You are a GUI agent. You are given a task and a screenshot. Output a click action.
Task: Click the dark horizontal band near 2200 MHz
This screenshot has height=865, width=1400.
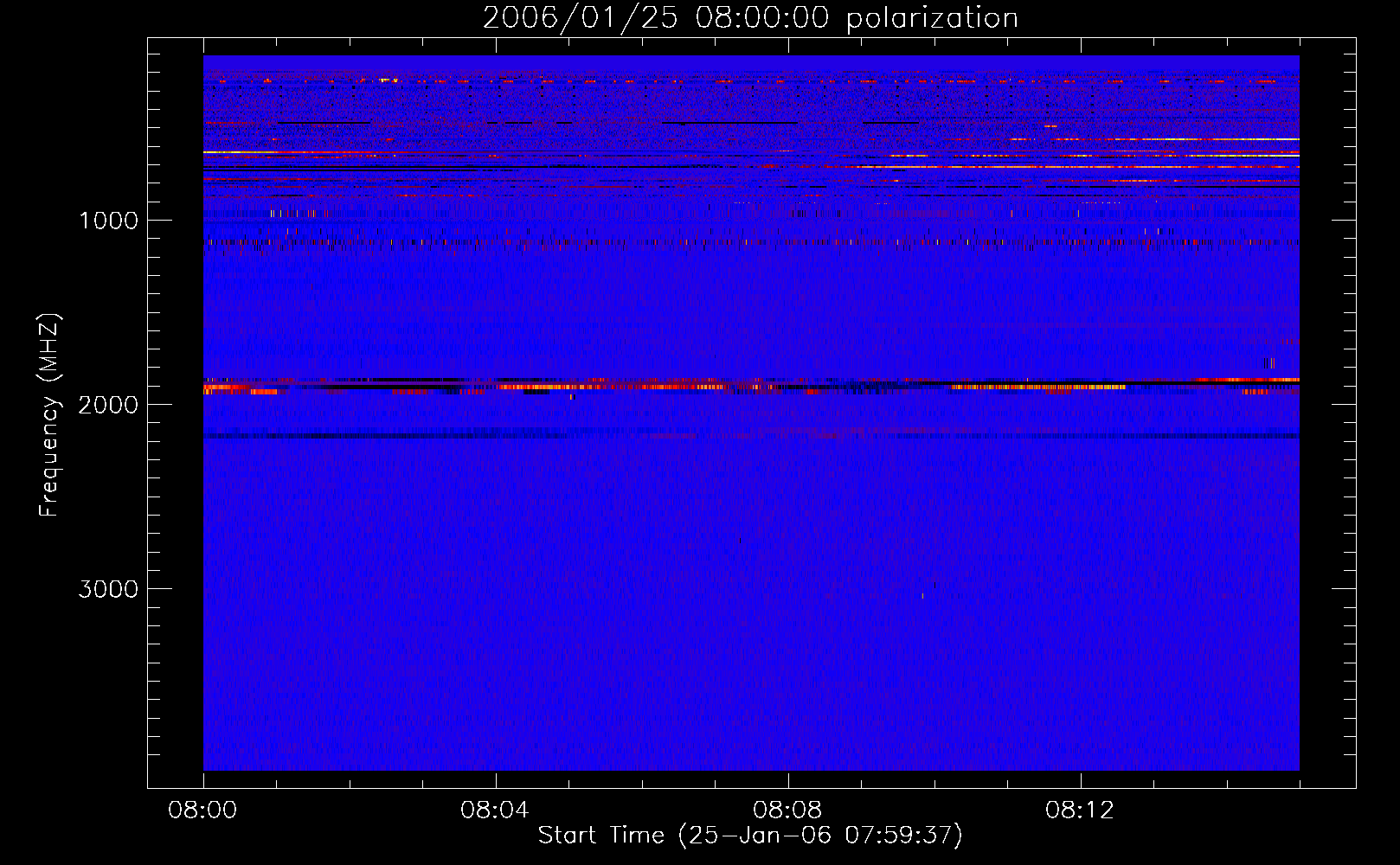point(751,436)
